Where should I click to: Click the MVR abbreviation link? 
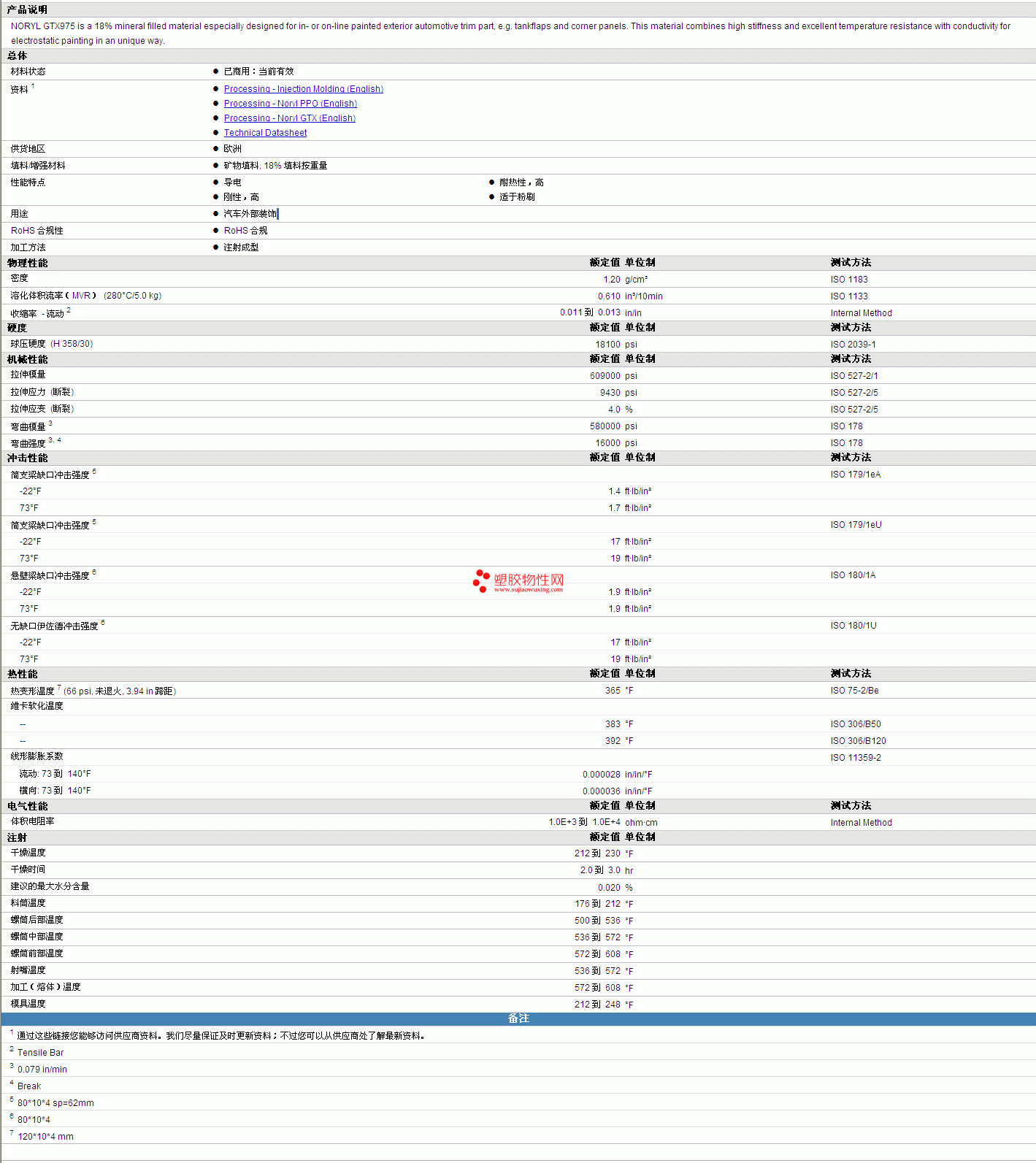81,296
